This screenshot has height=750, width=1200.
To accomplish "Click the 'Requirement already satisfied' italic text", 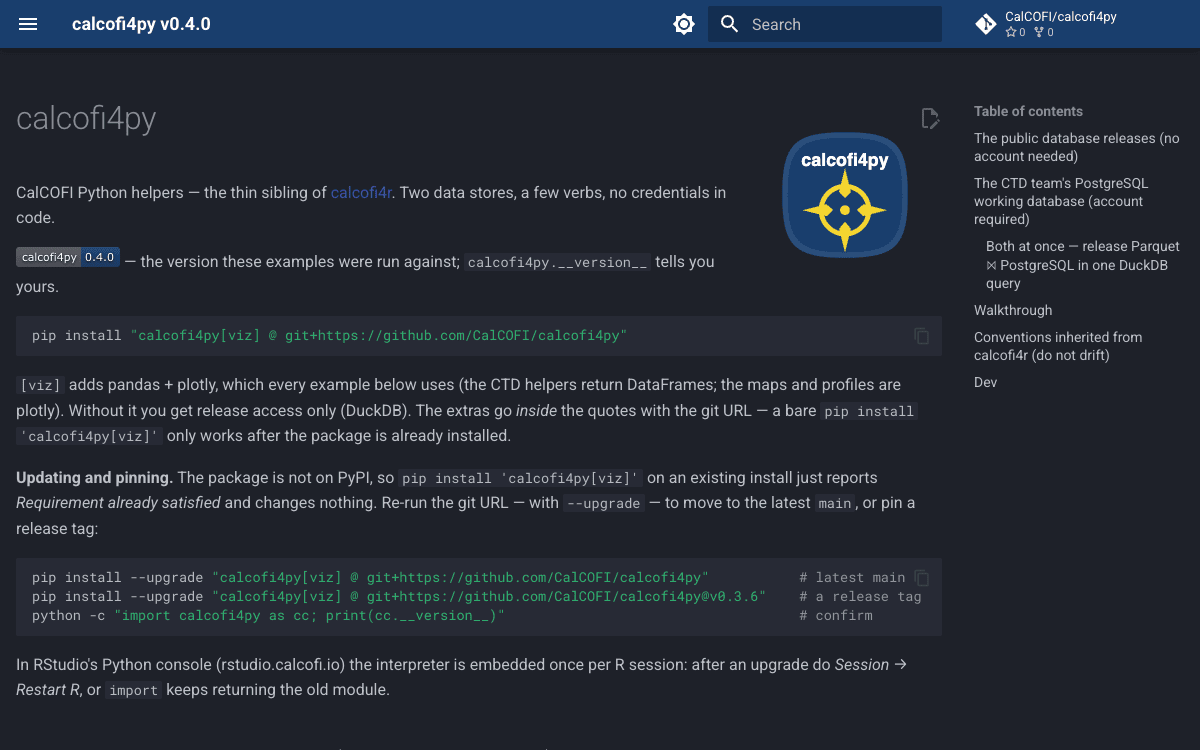I will 118,502.
